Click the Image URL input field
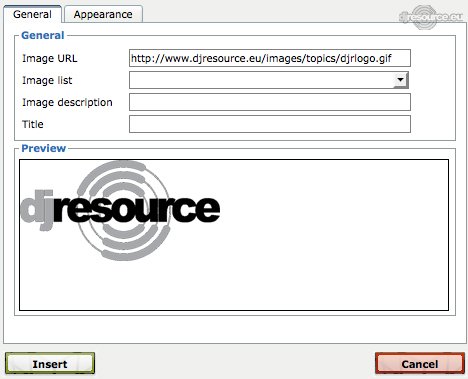Viewport: 468px width, 379px height. [x=270, y=58]
